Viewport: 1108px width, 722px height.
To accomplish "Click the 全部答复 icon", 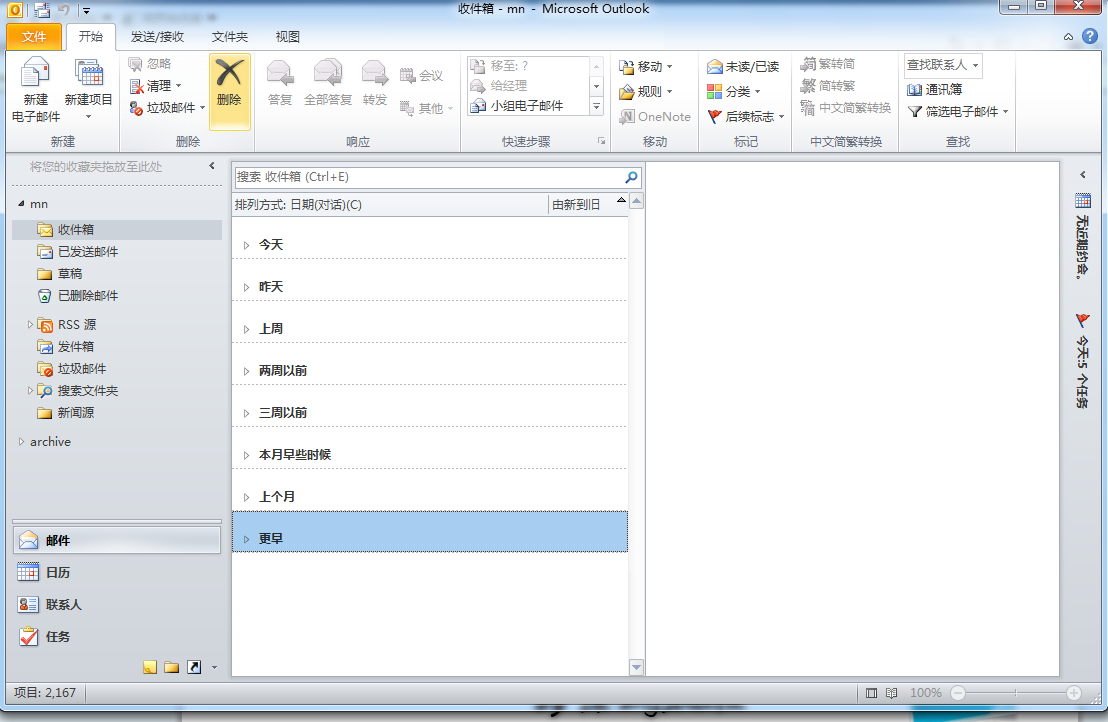I will (x=328, y=83).
